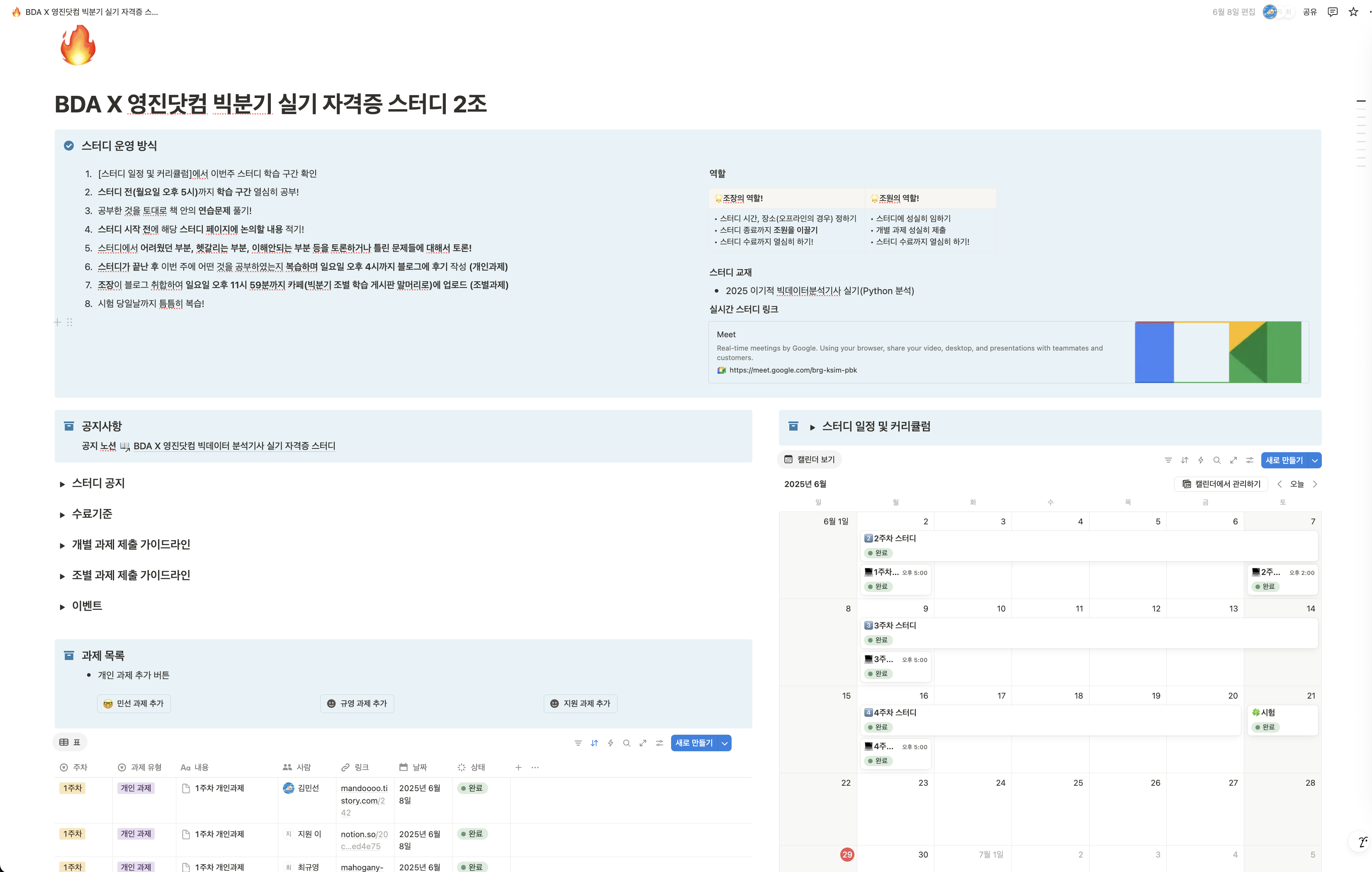Expand the 스터디 공지 toggle
The width and height of the screenshot is (1372, 872).
click(62, 484)
